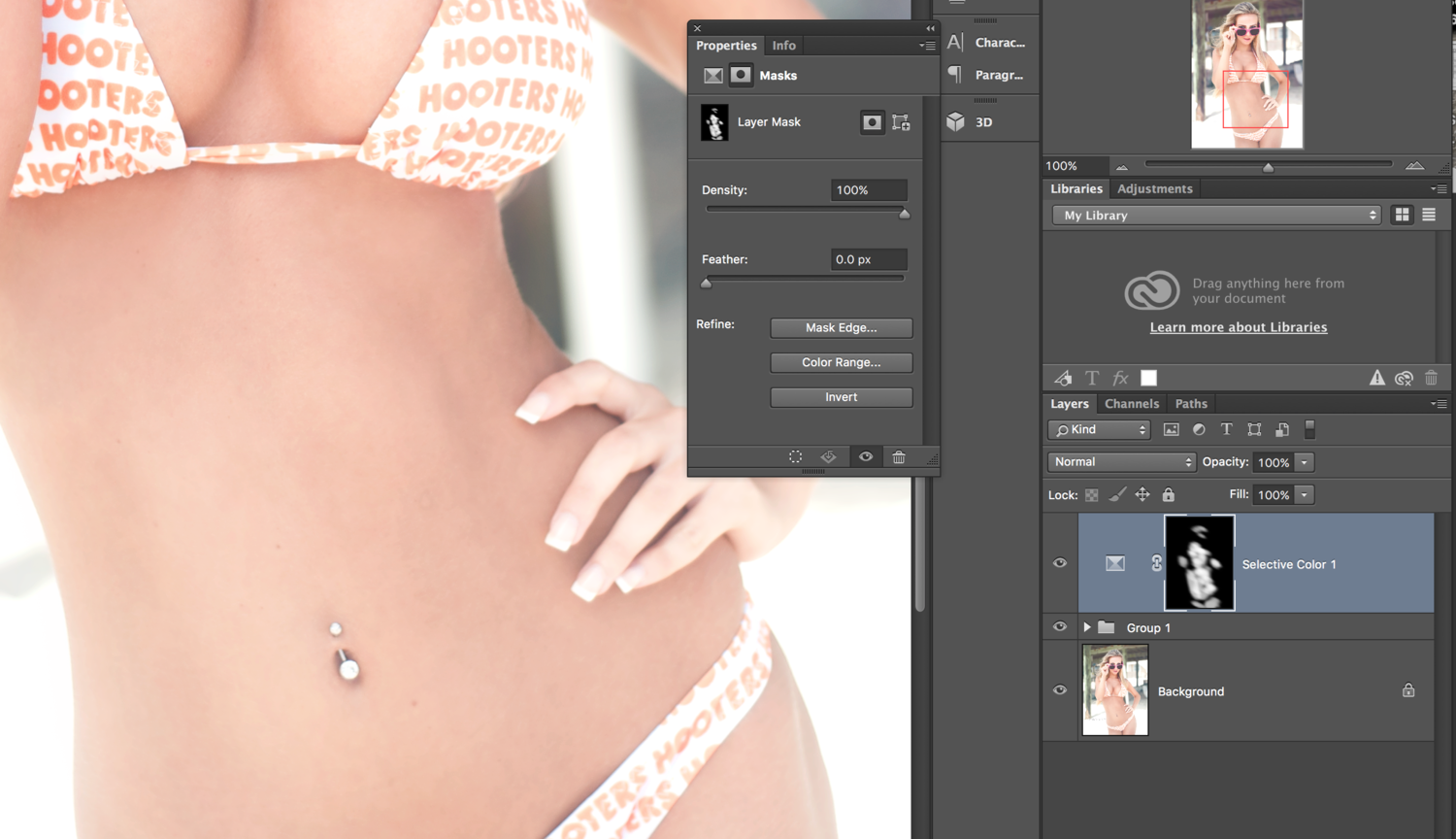Select the Properties tab

tap(726, 46)
